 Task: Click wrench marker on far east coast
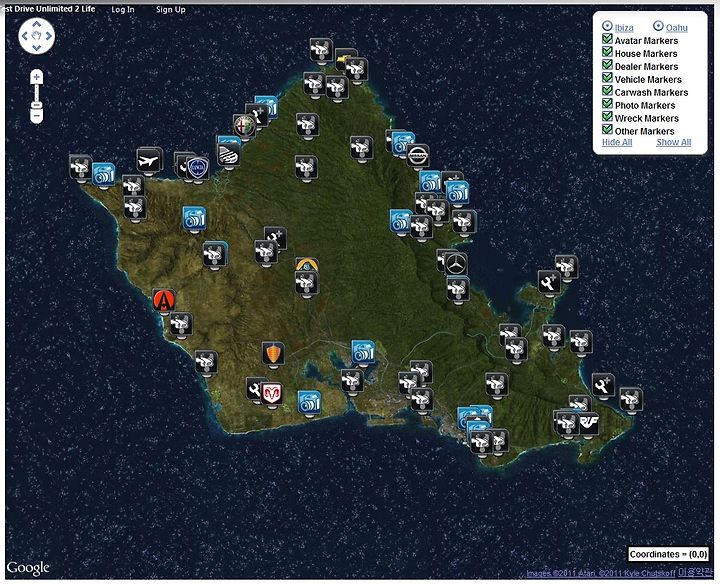click(x=603, y=385)
